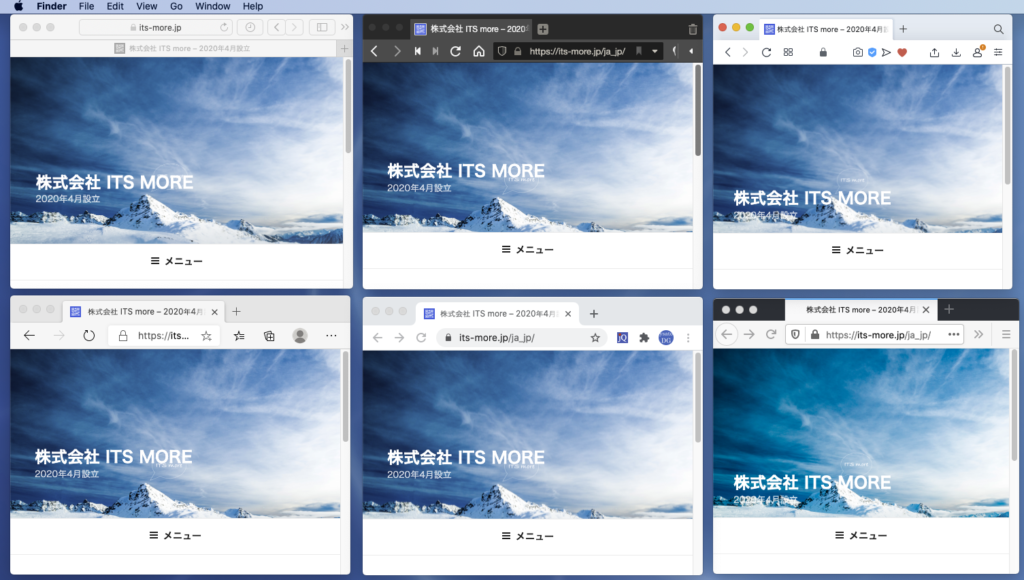
Task: Open Safari history clock icon
Action: (249, 27)
